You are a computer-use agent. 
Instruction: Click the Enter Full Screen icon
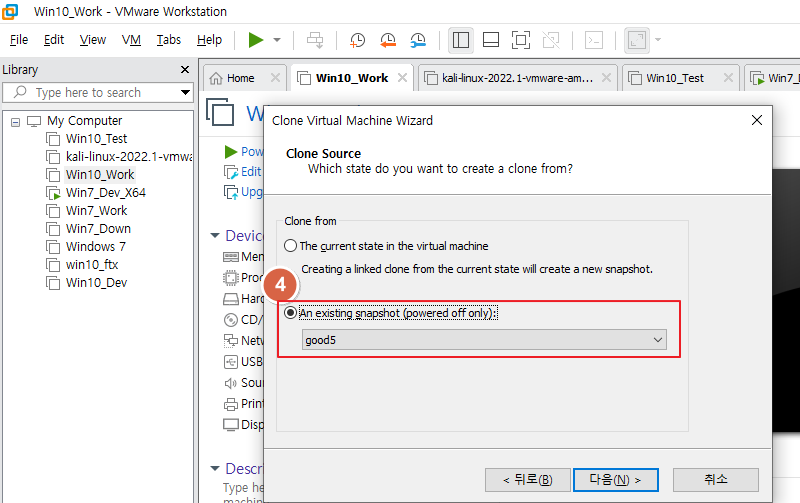[521, 40]
